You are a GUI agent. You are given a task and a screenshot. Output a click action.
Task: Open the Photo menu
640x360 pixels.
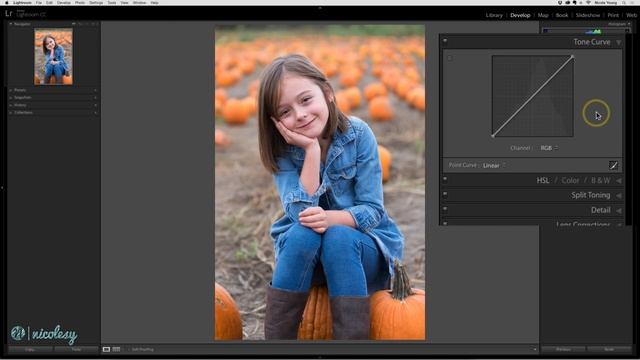pyautogui.click(x=80, y=2)
